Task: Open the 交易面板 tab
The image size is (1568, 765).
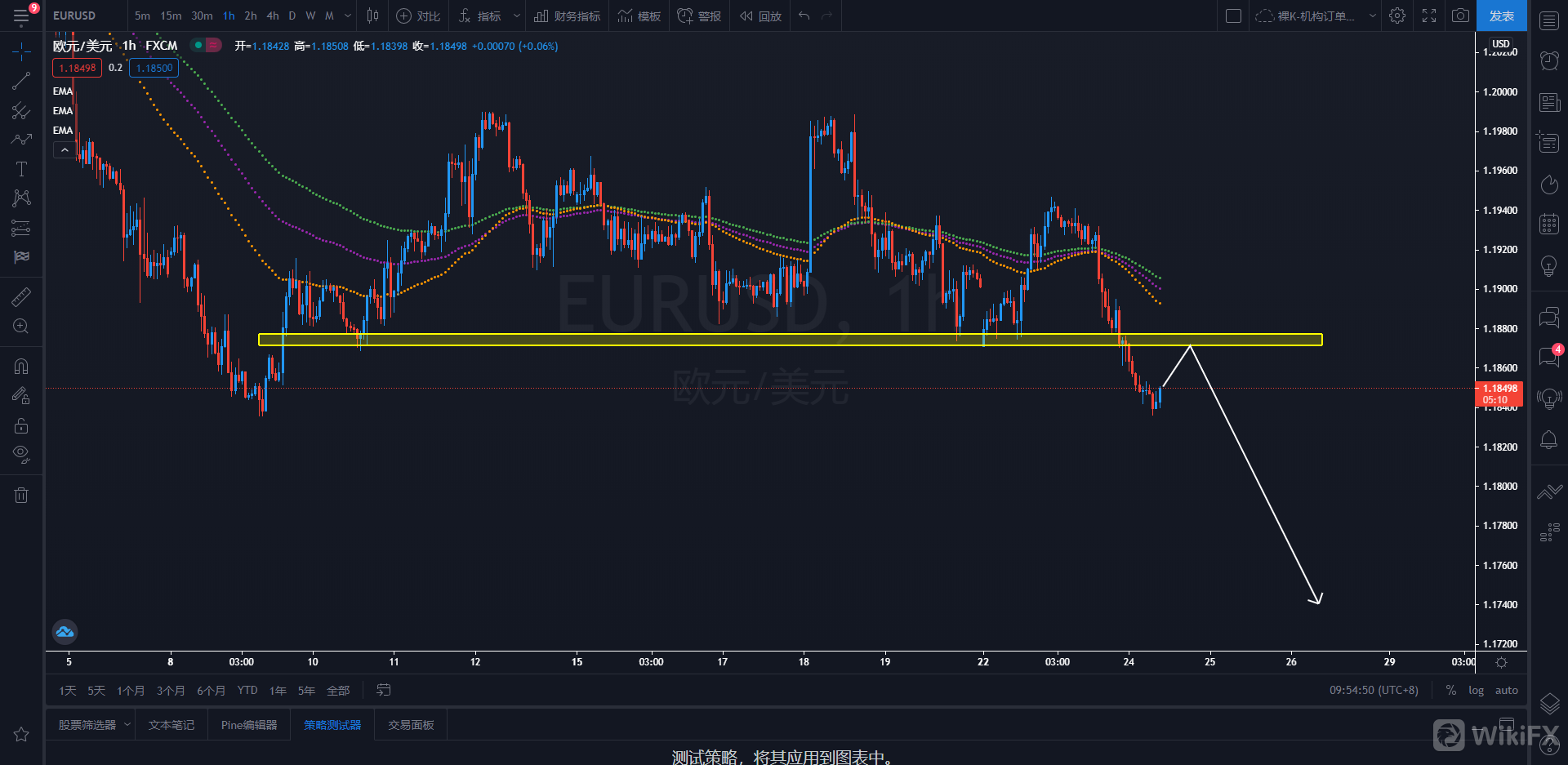Action: [411, 725]
